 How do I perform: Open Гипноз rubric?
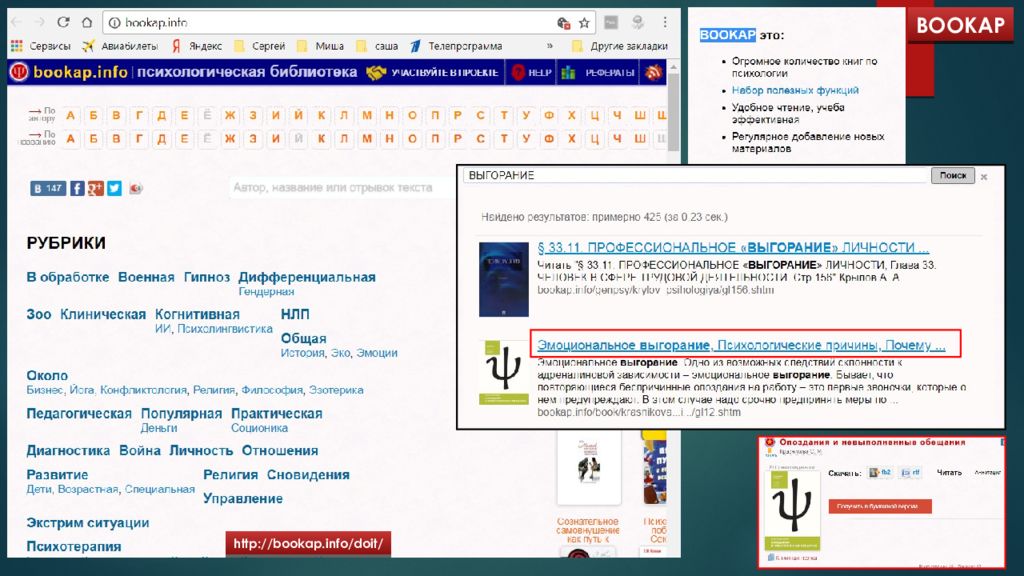pyautogui.click(x=207, y=277)
